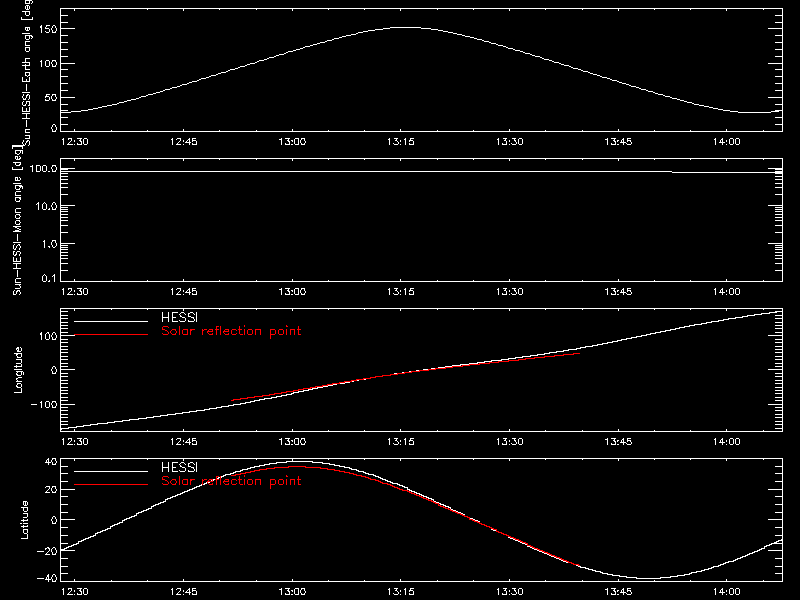Click 13:00 label under Longitude plot
The width and height of the screenshot is (800, 600).
pyautogui.click(x=292, y=441)
